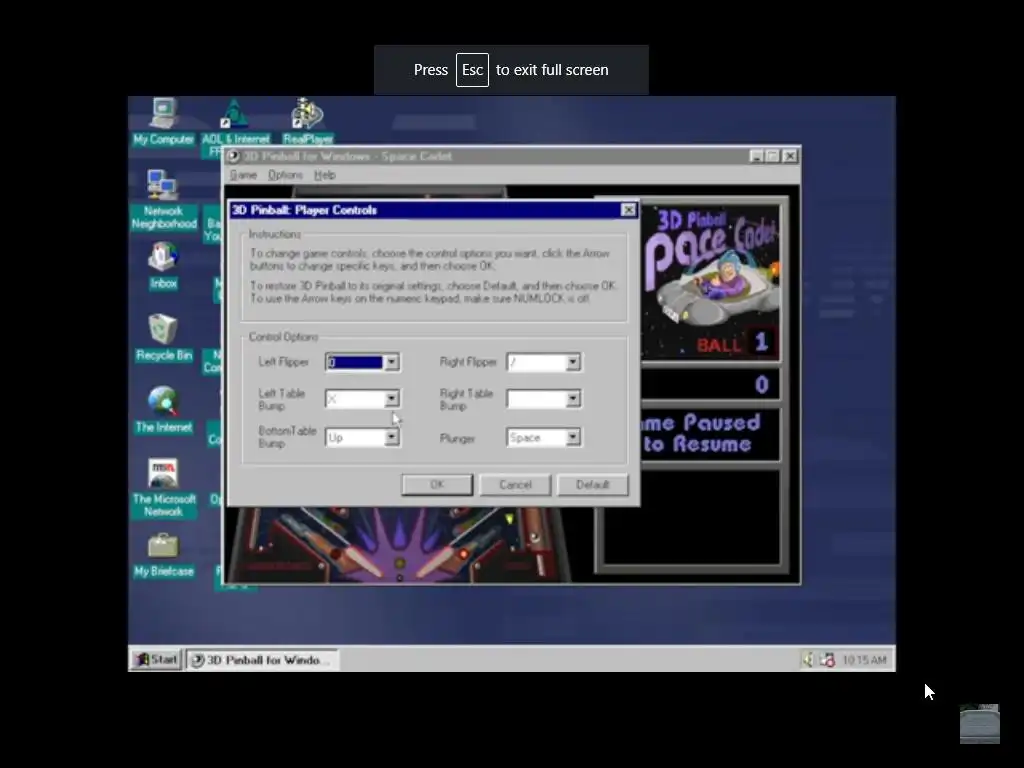Open the My Computer desktop icon

[163, 121]
